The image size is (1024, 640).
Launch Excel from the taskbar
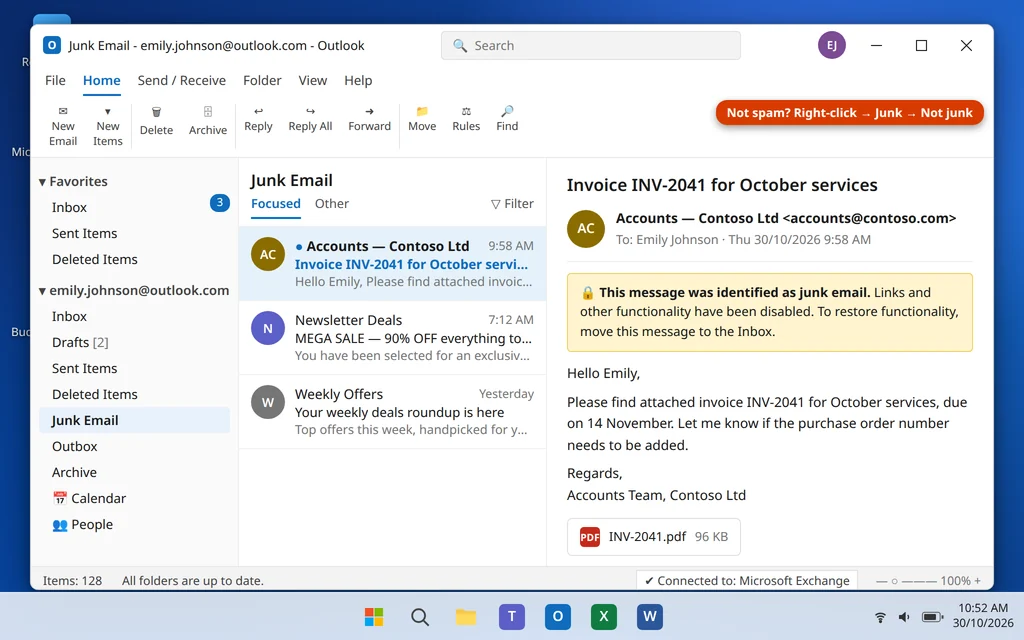[603, 616]
